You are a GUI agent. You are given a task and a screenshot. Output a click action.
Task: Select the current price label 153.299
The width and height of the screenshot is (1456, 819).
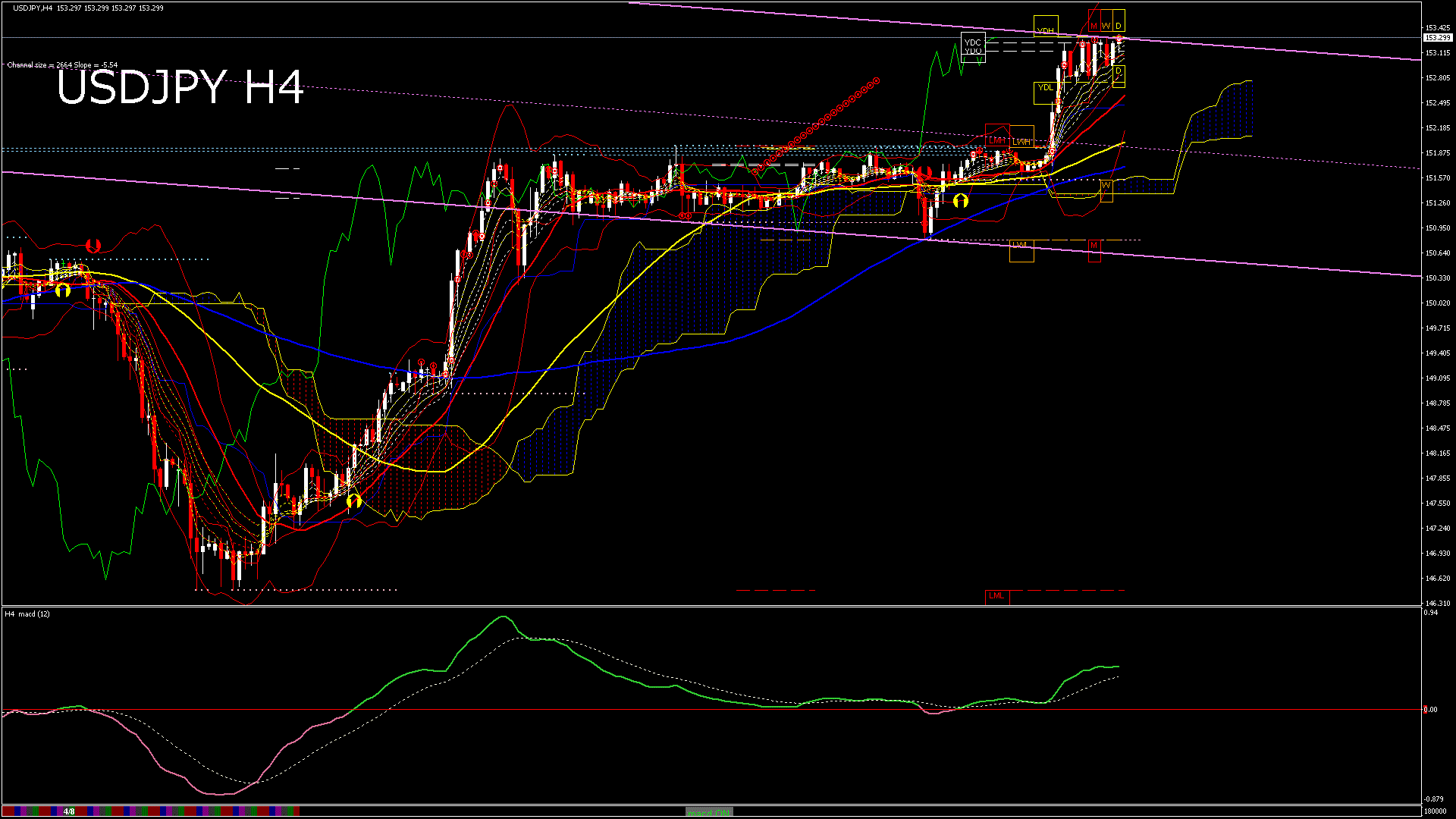(1437, 37)
